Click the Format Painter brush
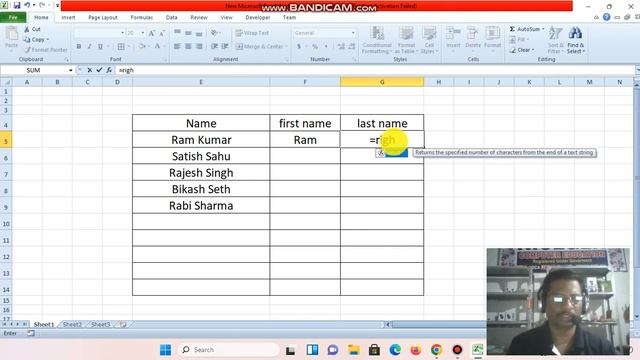The width and height of the screenshot is (640, 360). click(28, 50)
